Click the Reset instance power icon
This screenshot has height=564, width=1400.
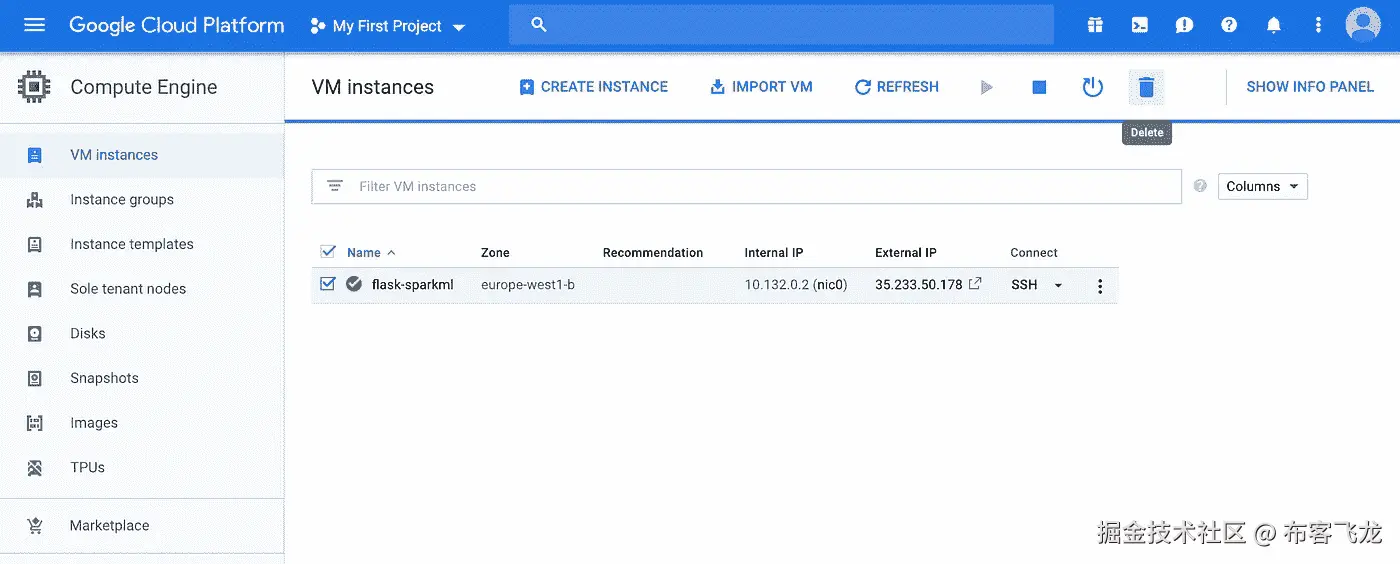[1093, 87]
